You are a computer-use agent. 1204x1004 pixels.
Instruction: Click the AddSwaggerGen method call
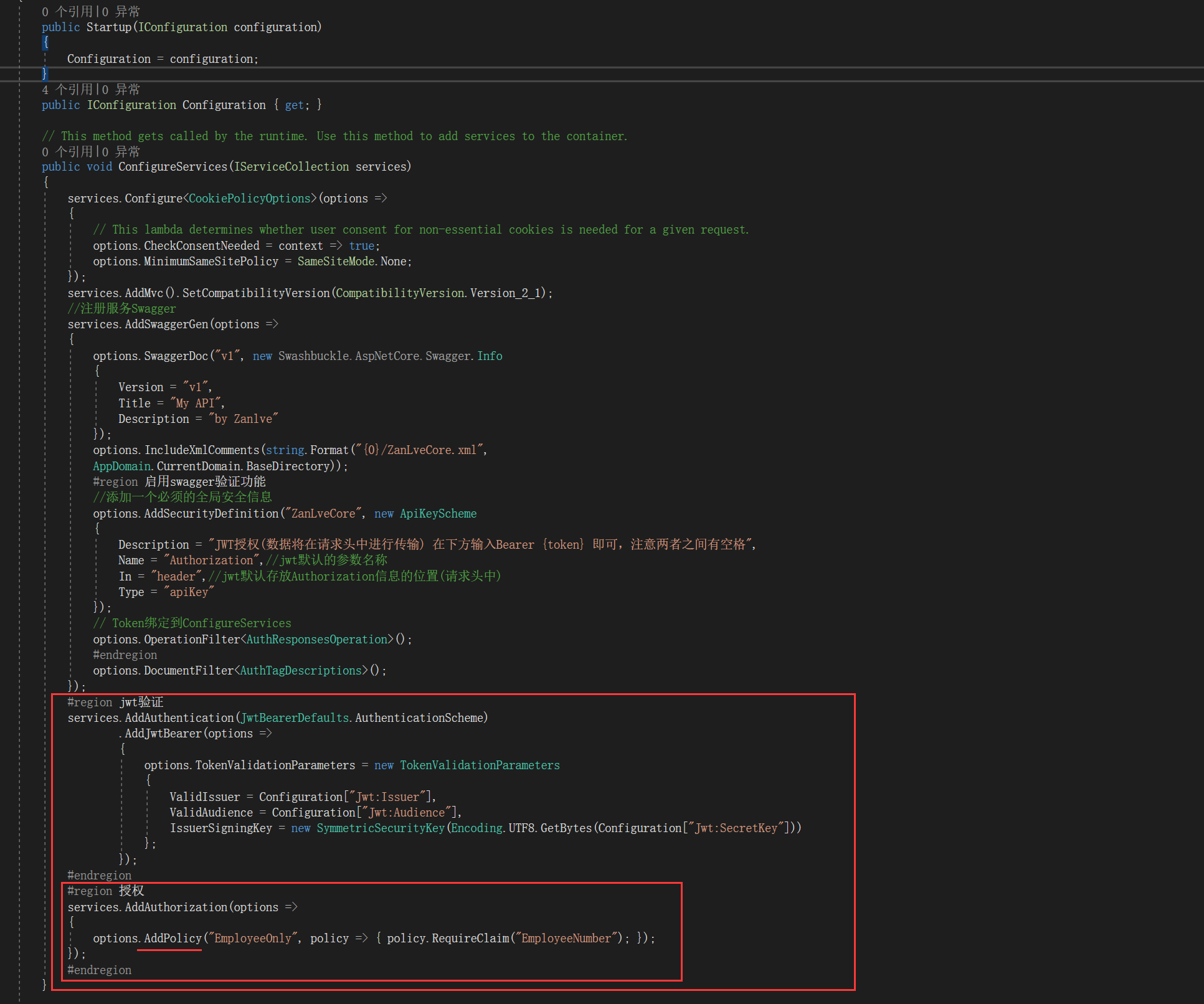click(x=166, y=324)
